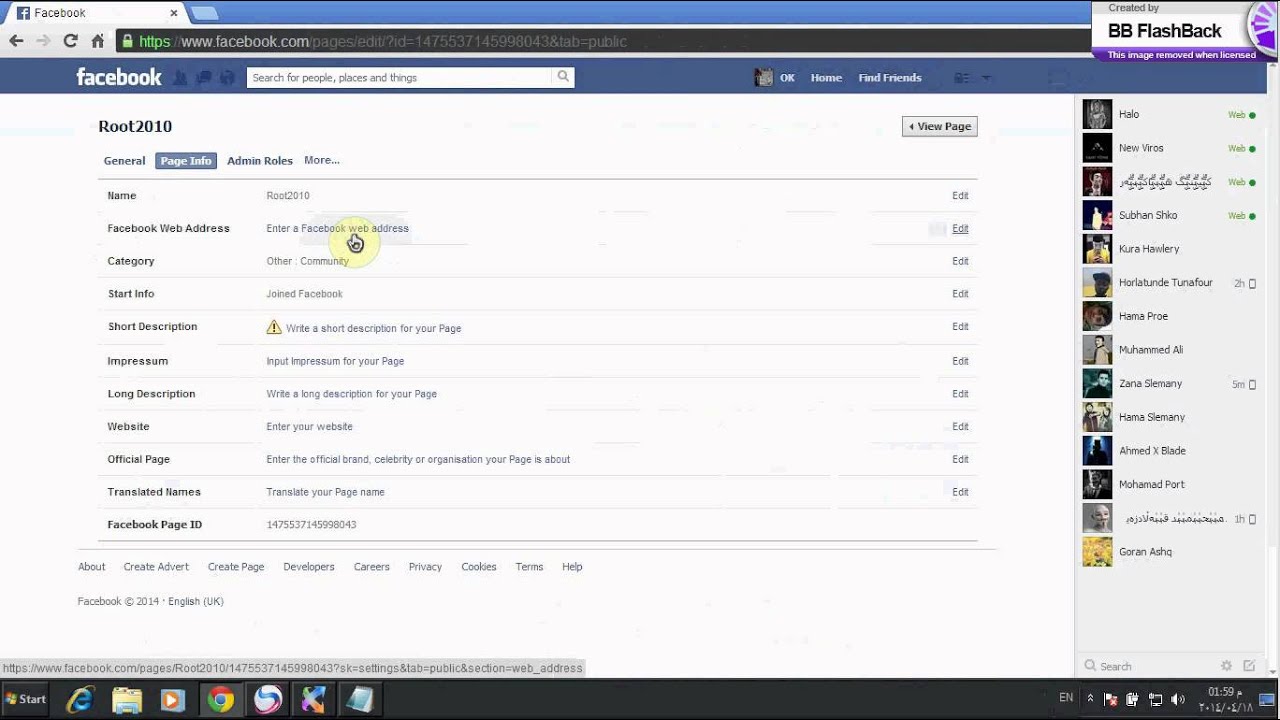Expand the More... menu
The image size is (1280, 720).
[322, 160]
